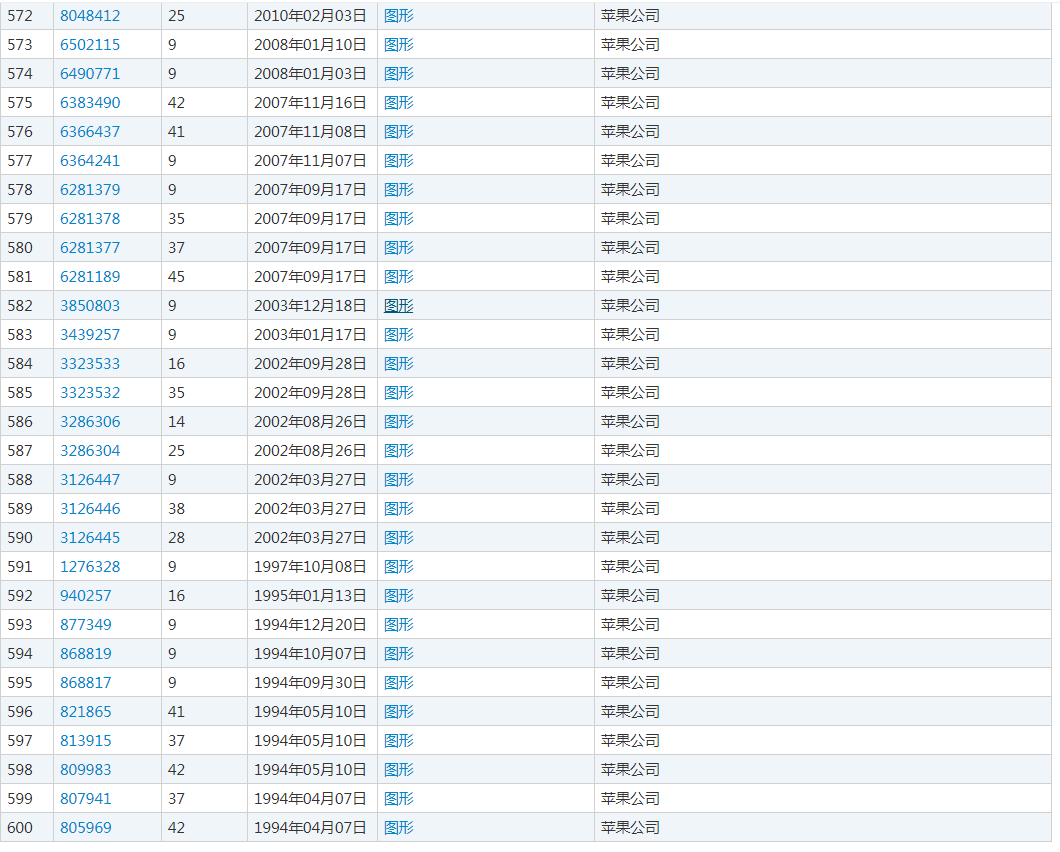Screen dimensions: 1060x852
Task: Select row number 576
Action: point(20,132)
